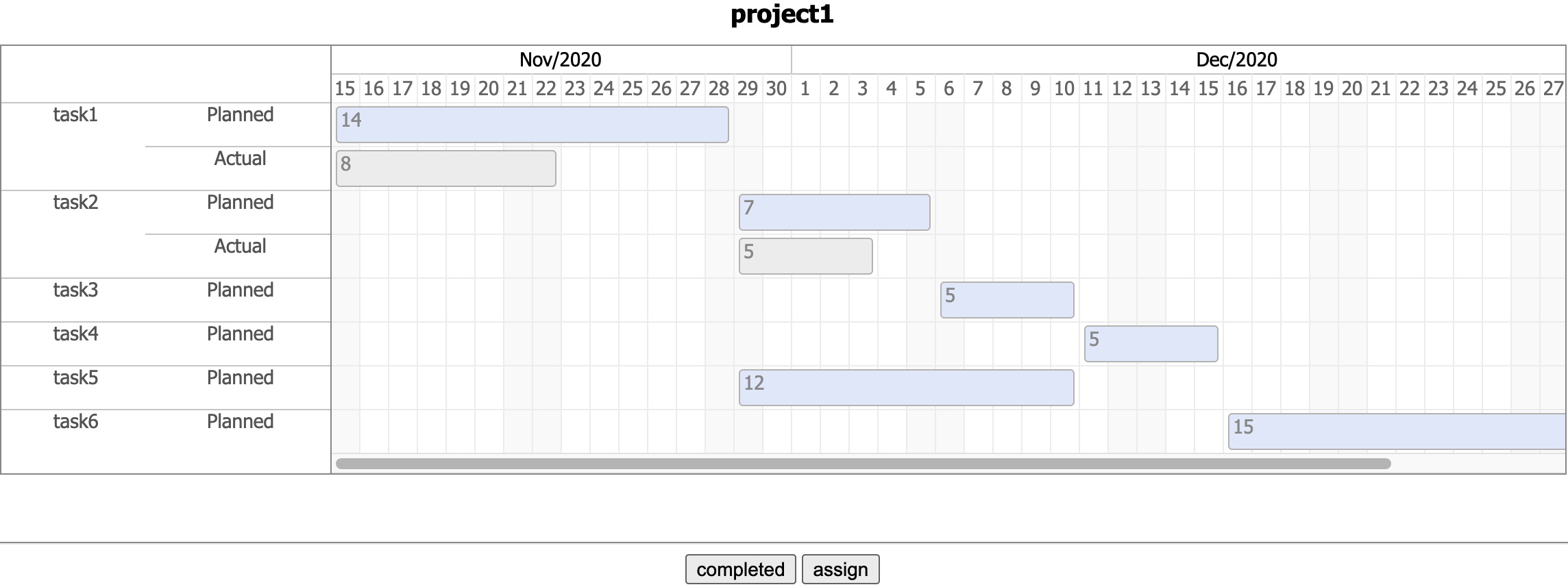This screenshot has width=1568, height=587.
Task: Click the task5 row label
Action: coord(75,378)
